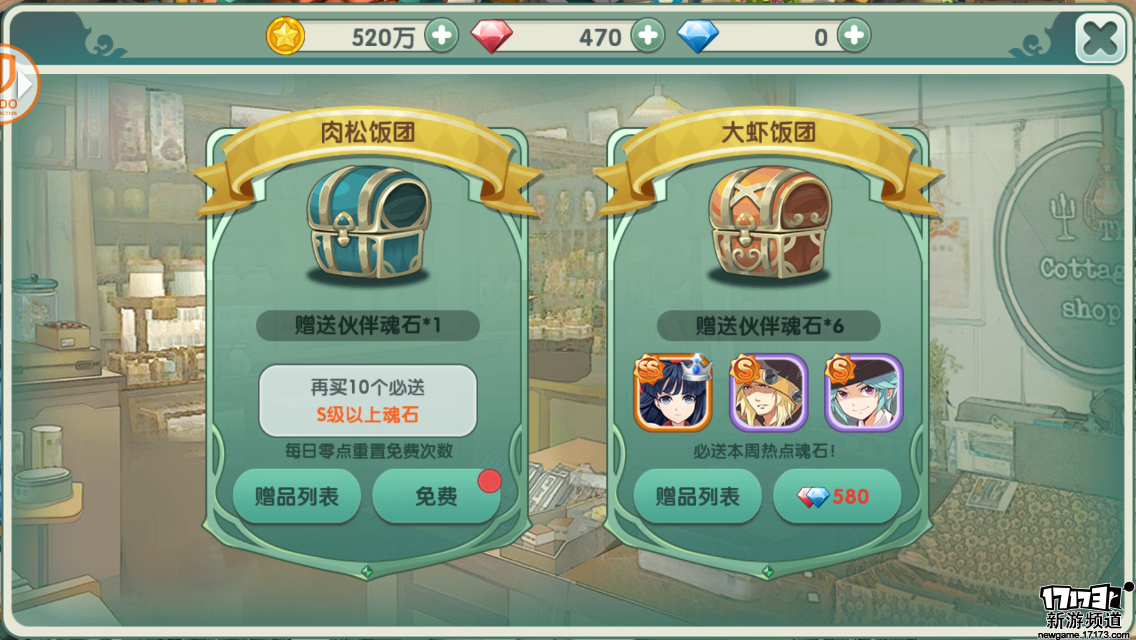This screenshot has height=640, width=1136.
Task: Open the teal 肉松饭团 treasure chest
Action: point(368,223)
